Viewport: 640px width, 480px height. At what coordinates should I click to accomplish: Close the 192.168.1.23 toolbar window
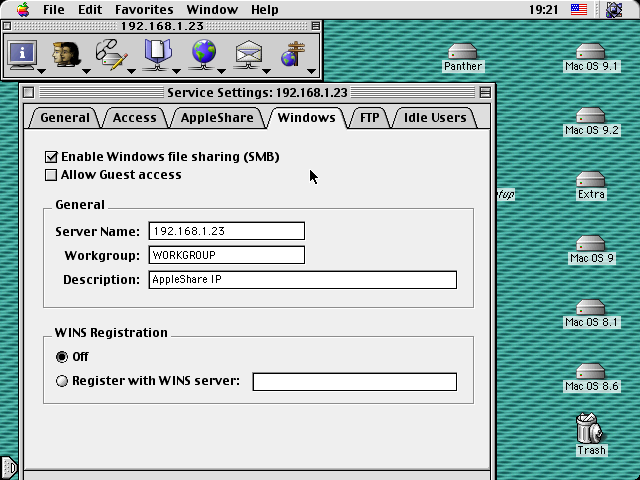point(6,26)
